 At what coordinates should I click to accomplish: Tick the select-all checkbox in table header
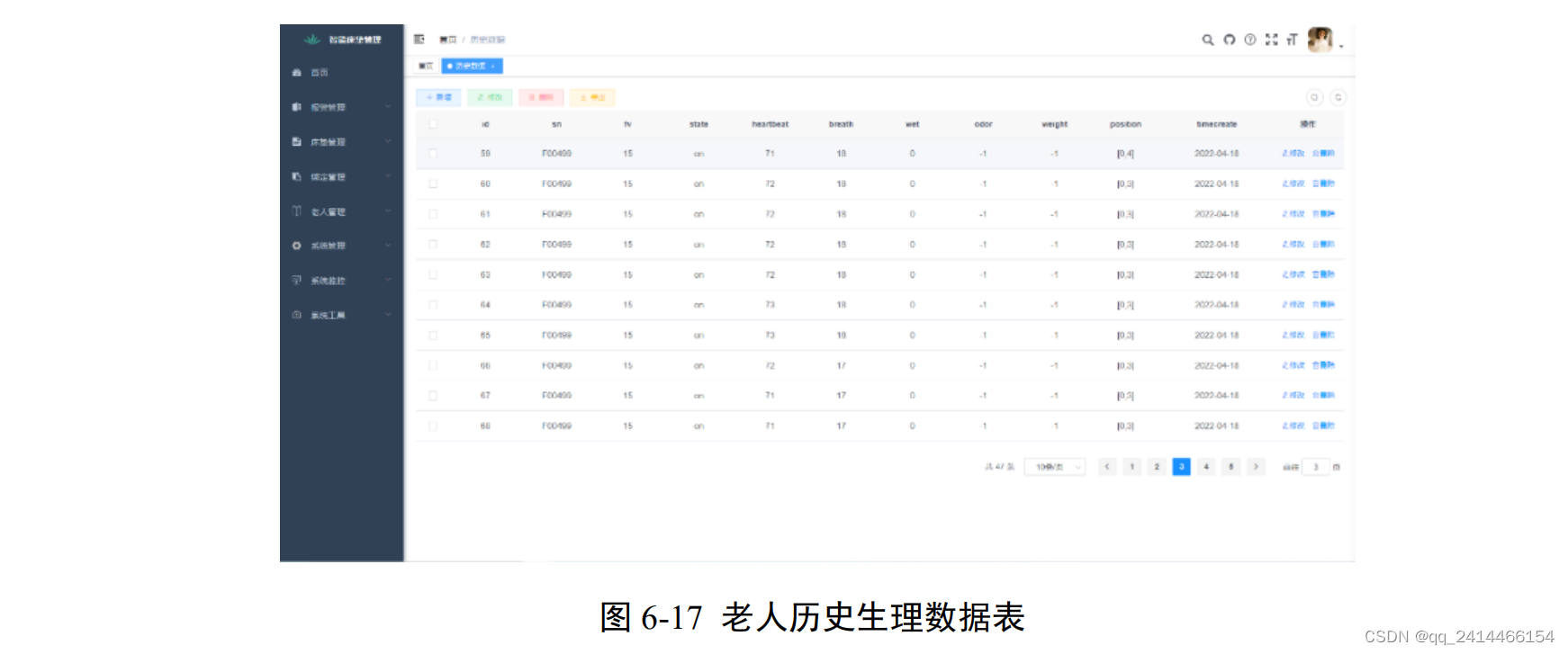(433, 124)
